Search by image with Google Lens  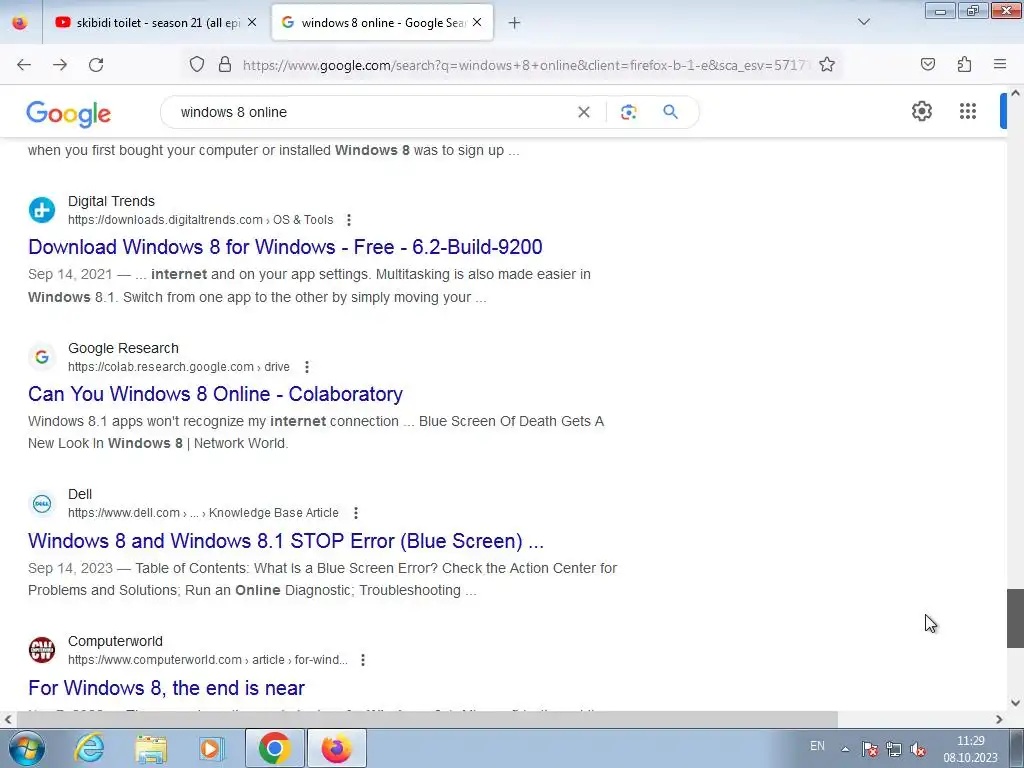628,112
